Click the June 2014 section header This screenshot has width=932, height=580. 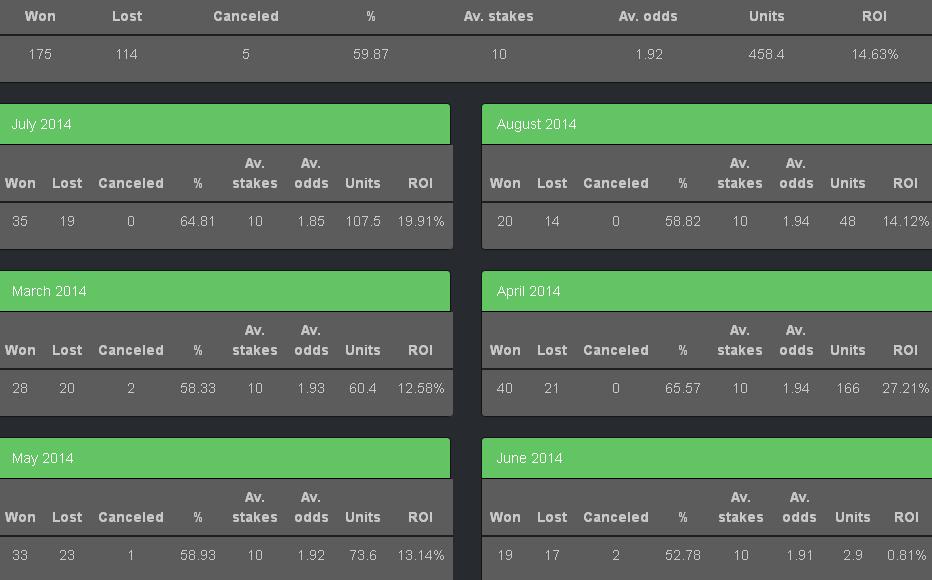(x=706, y=459)
